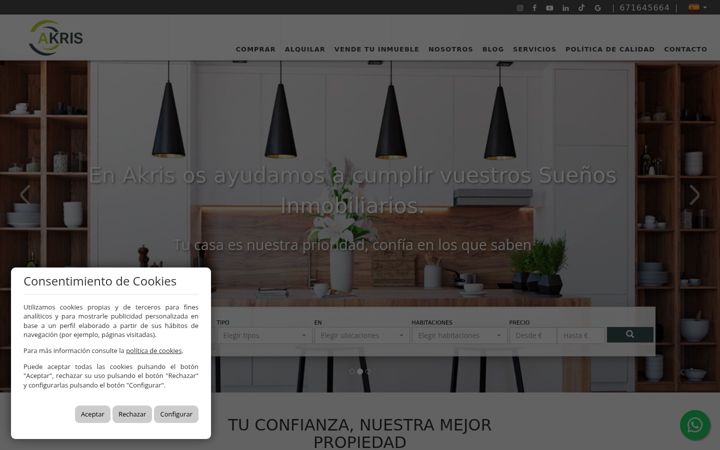Select the middle carousel slide dot
Screen dimensions: 720x450
point(360,371)
